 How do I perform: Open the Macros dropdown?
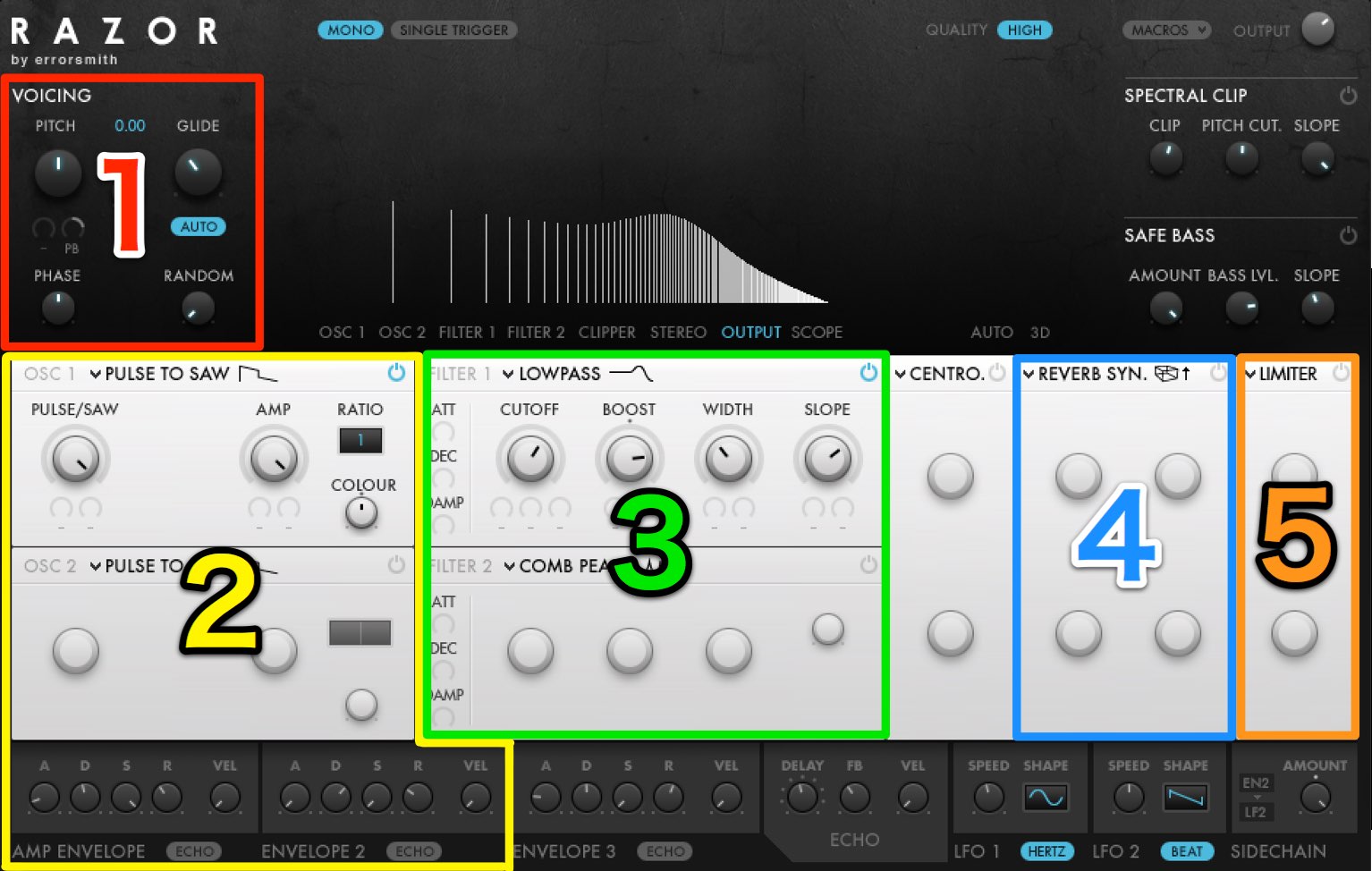1167,30
